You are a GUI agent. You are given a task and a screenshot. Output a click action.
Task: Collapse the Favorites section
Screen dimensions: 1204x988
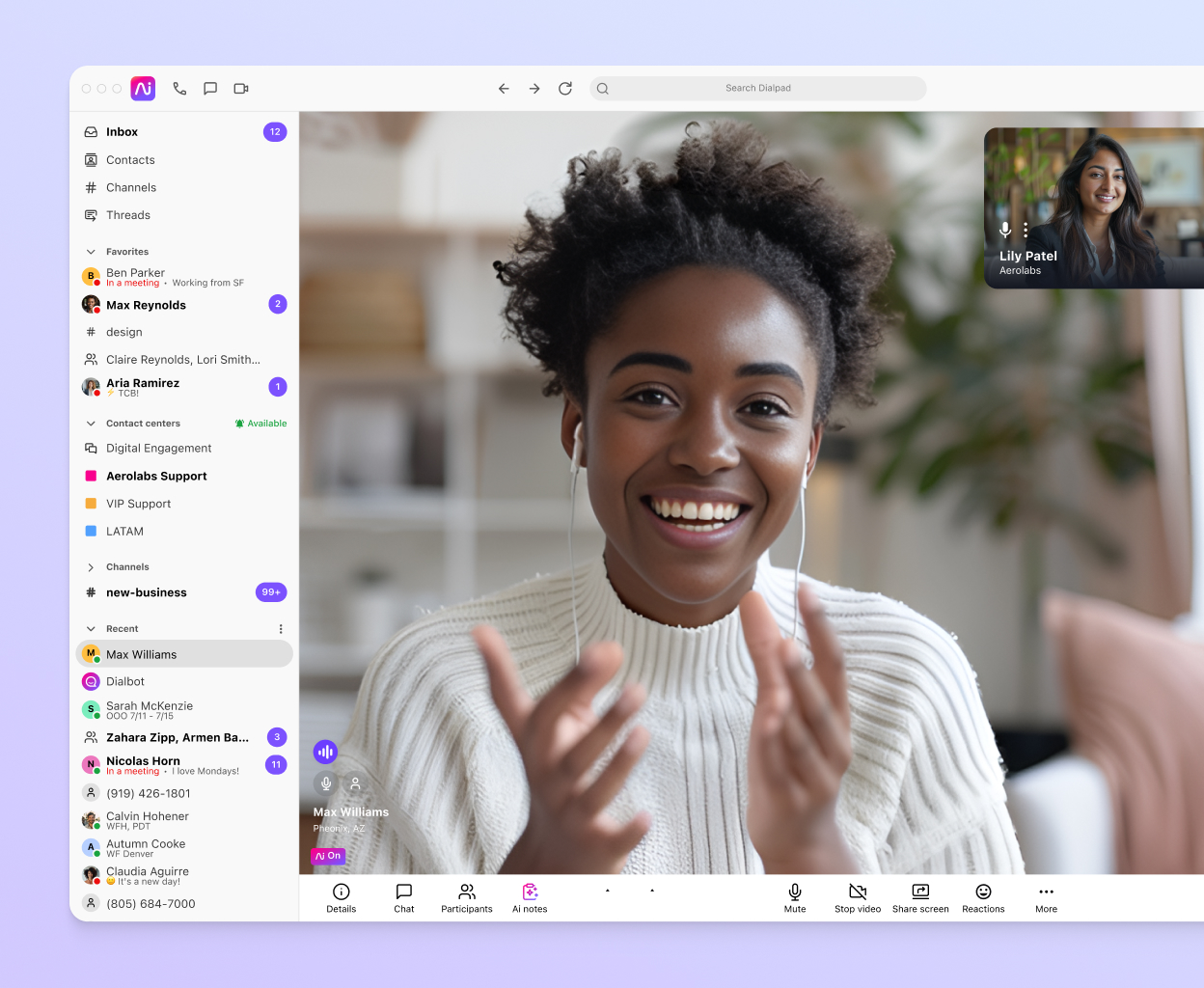click(x=90, y=251)
